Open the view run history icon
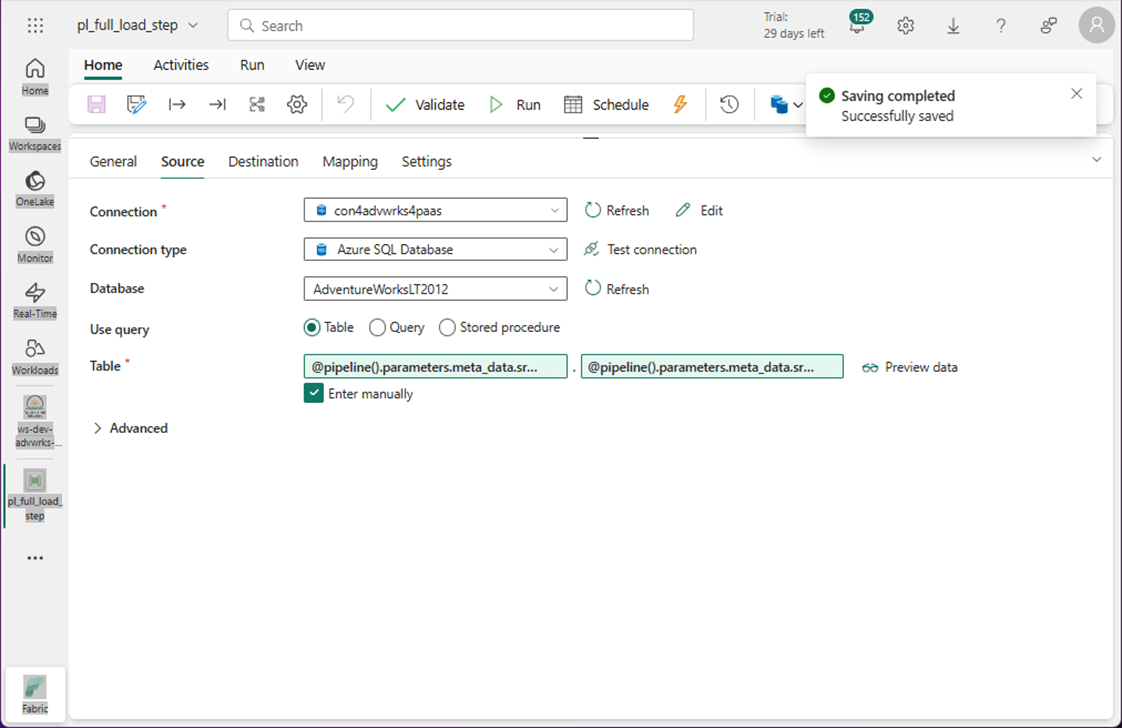The height and width of the screenshot is (728, 1122). [x=729, y=105]
